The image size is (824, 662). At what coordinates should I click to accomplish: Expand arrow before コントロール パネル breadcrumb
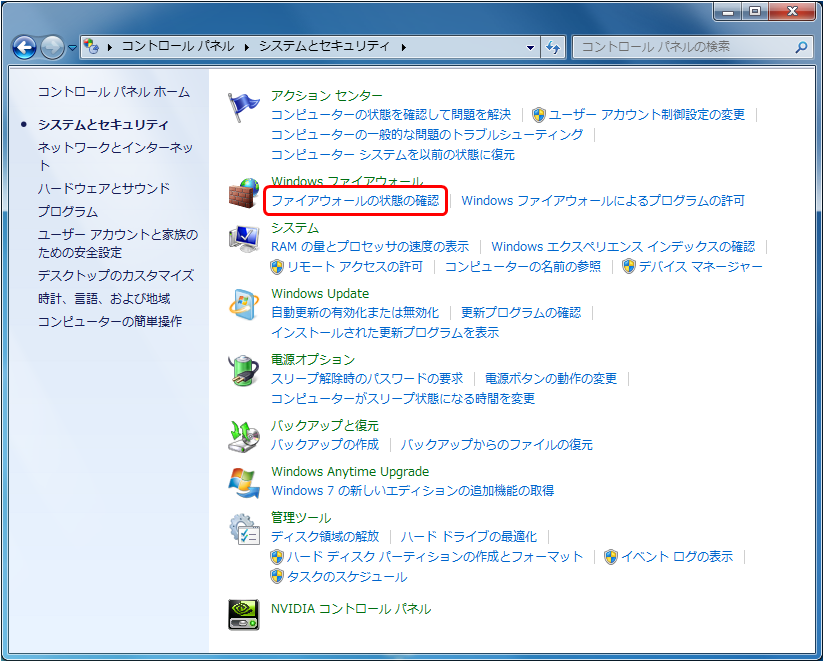click(x=110, y=47)
